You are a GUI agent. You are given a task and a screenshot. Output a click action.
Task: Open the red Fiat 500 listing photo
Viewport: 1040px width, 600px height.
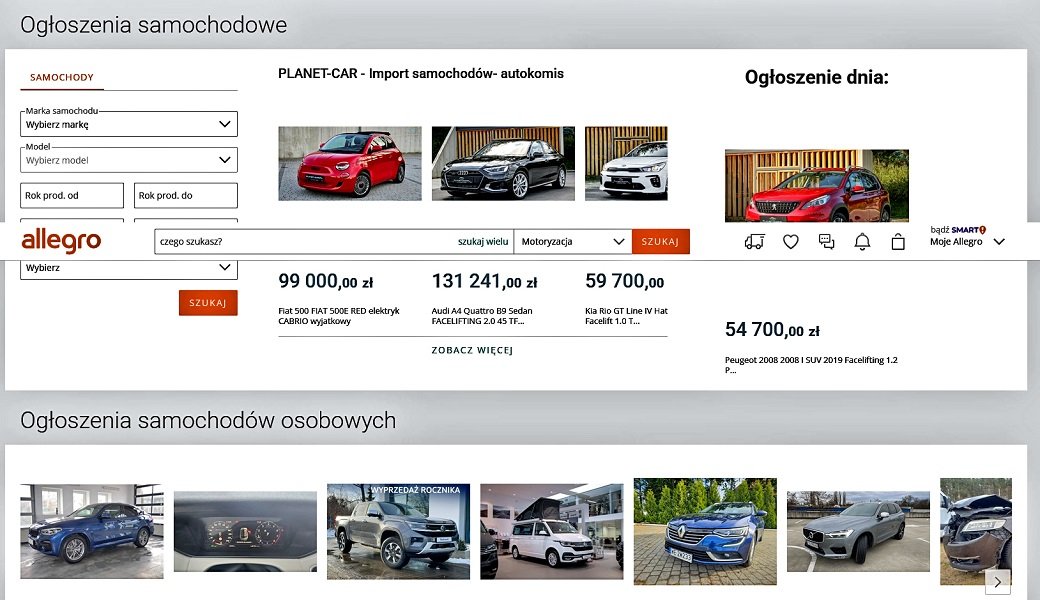click(350, 163)
